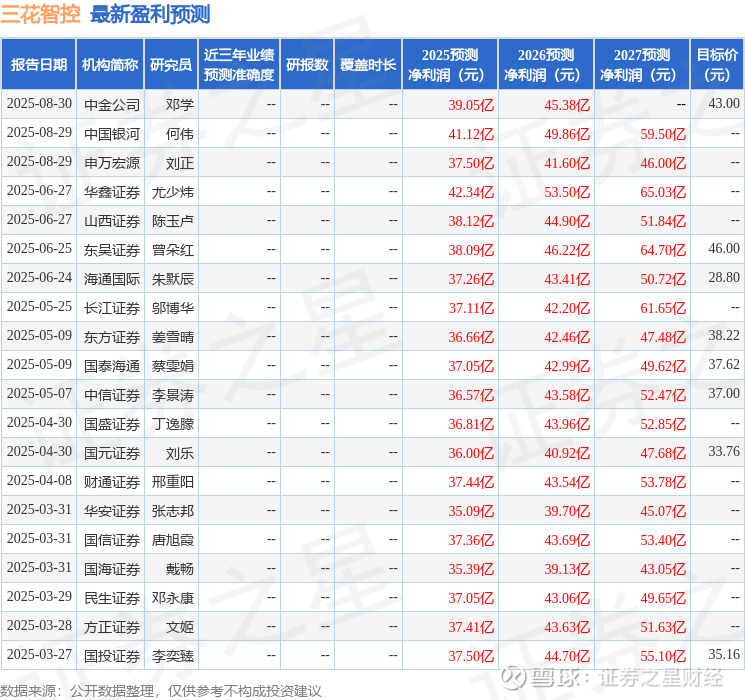Click target price 43.00
Screen dimensions: 745x700
coord(724,103)
